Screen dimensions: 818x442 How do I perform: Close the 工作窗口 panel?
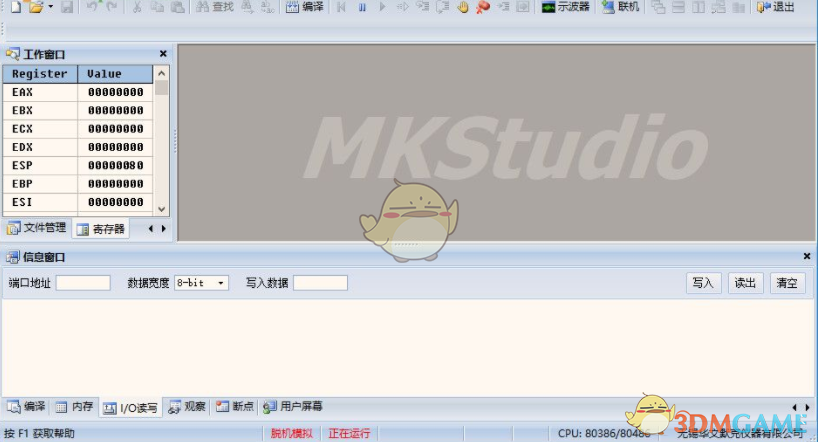[163, 54]
